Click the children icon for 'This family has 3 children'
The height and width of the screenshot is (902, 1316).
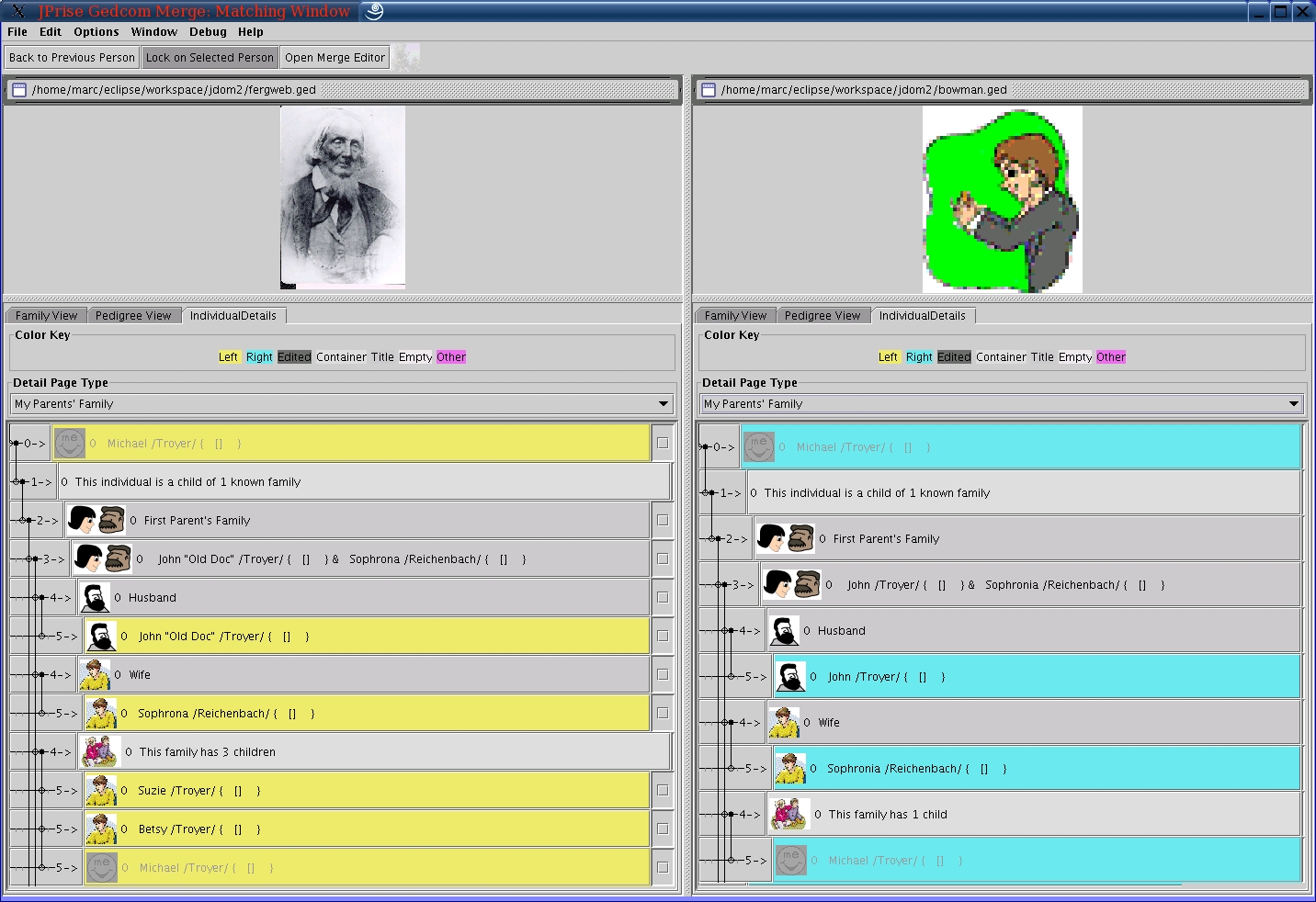pos(100,751)
